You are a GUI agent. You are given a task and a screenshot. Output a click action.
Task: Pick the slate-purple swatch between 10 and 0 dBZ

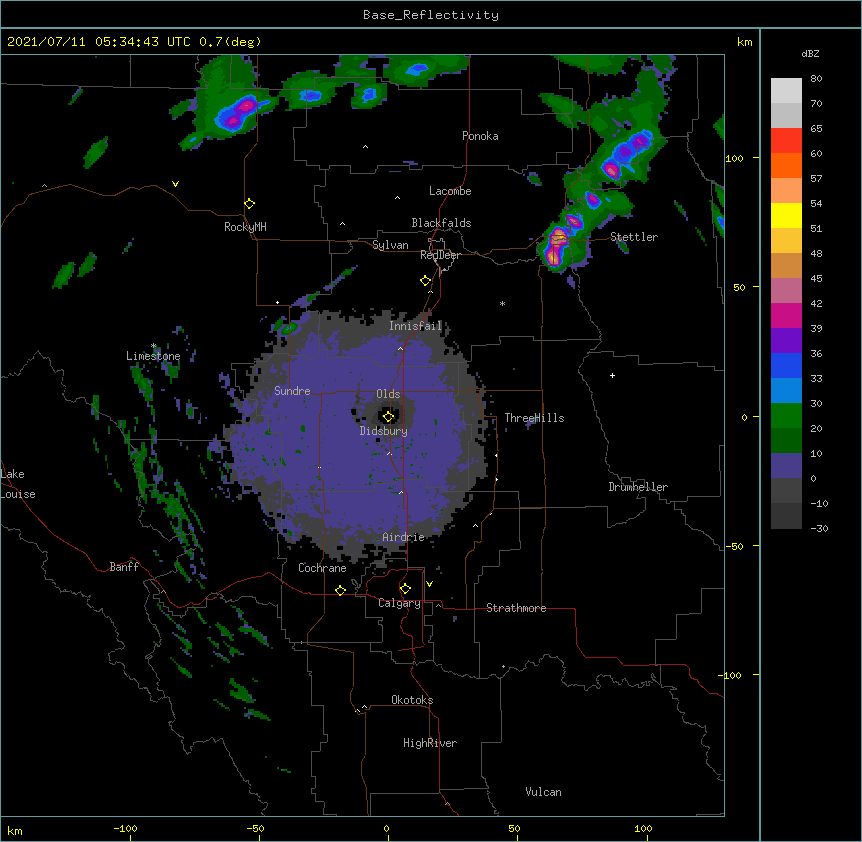tap(786, 466)
